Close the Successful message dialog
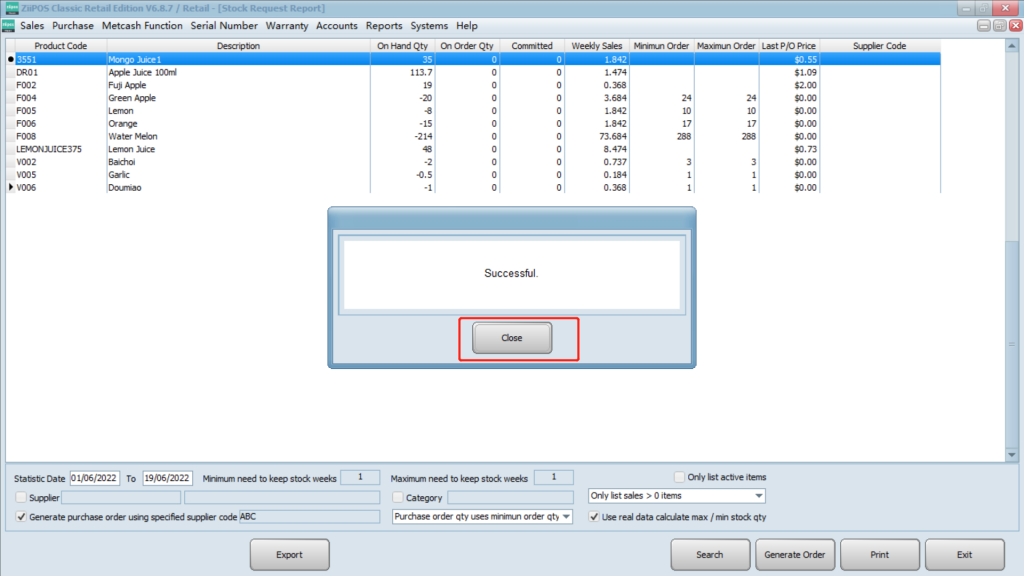This screenshot has height=576, width=1024. tap(512, 338)
